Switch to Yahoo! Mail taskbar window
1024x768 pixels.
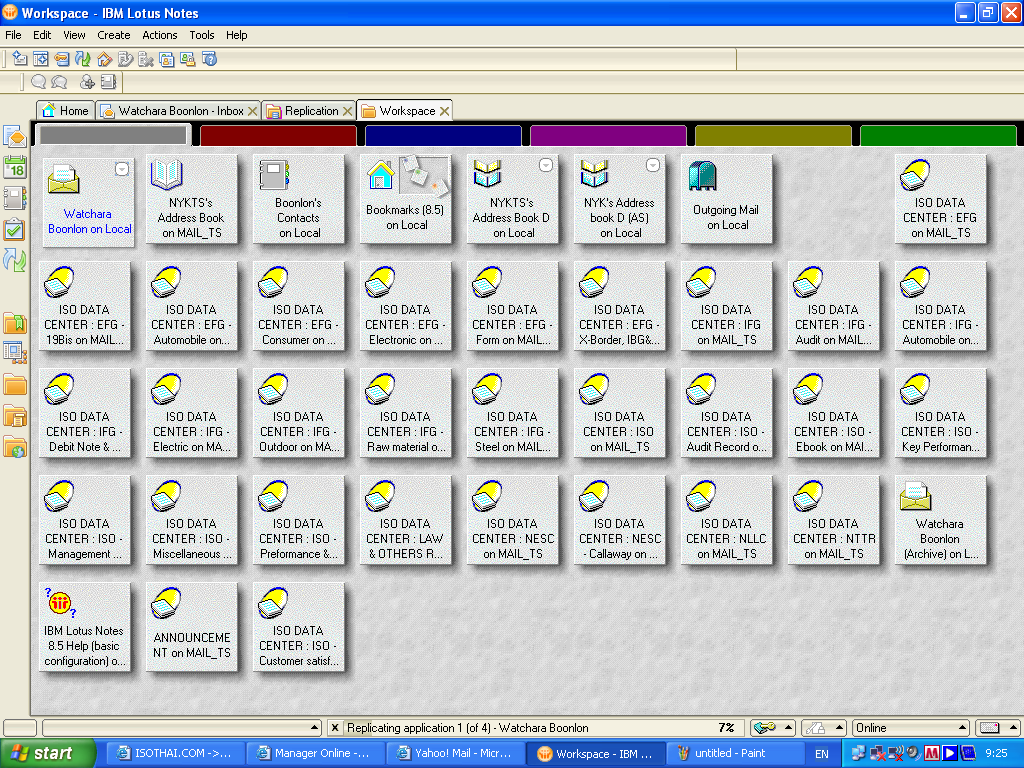(455, 753)
